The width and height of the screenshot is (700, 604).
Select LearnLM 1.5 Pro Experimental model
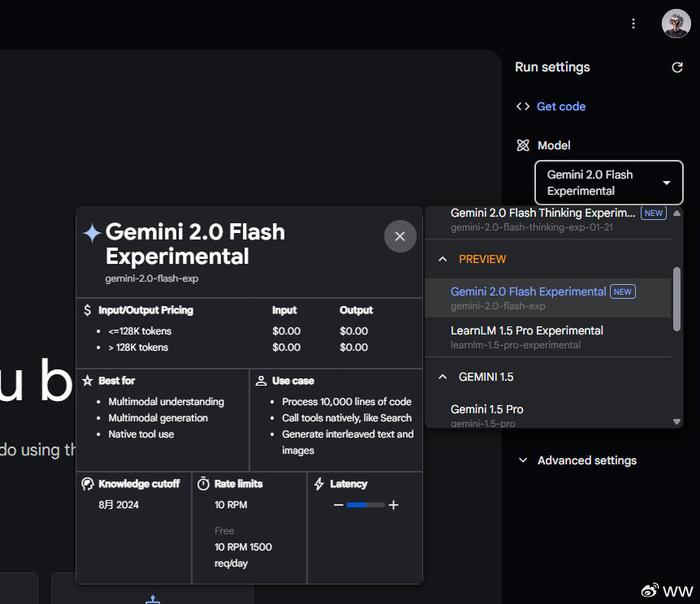click(547, 337)
